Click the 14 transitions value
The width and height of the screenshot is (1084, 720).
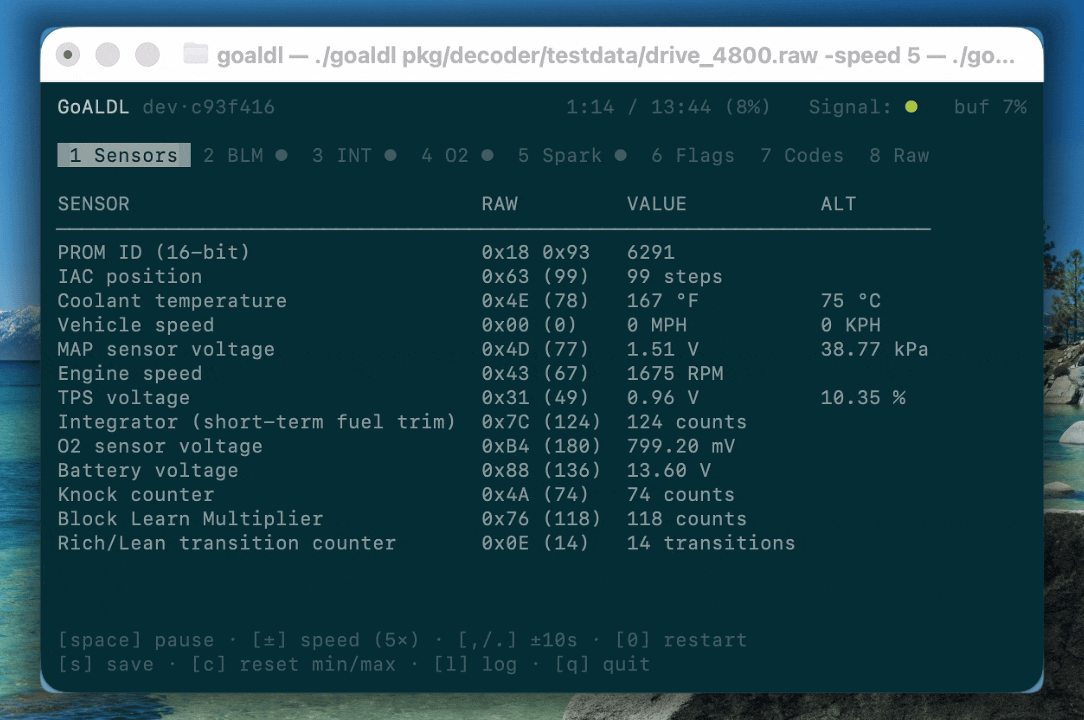click(x=711, y=542)
